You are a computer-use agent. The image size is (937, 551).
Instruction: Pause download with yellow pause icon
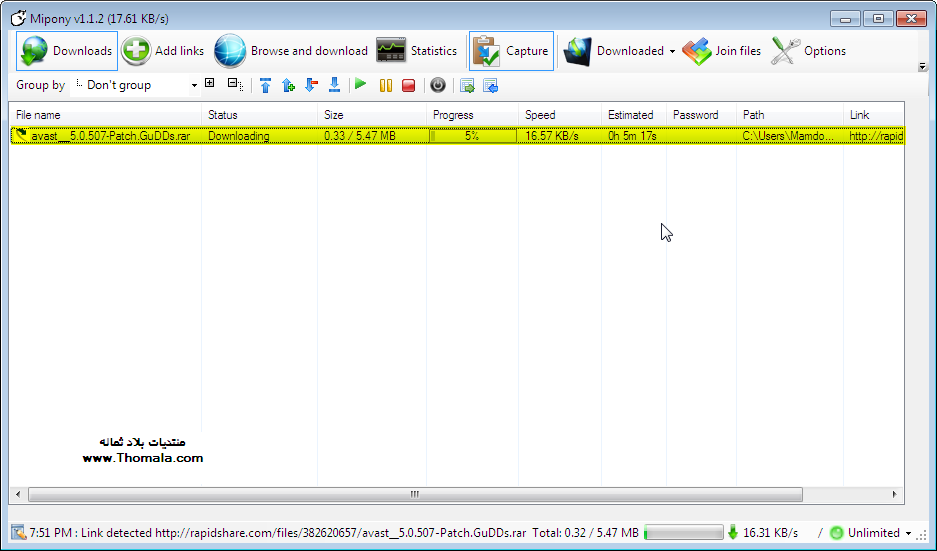coord(385,86)
